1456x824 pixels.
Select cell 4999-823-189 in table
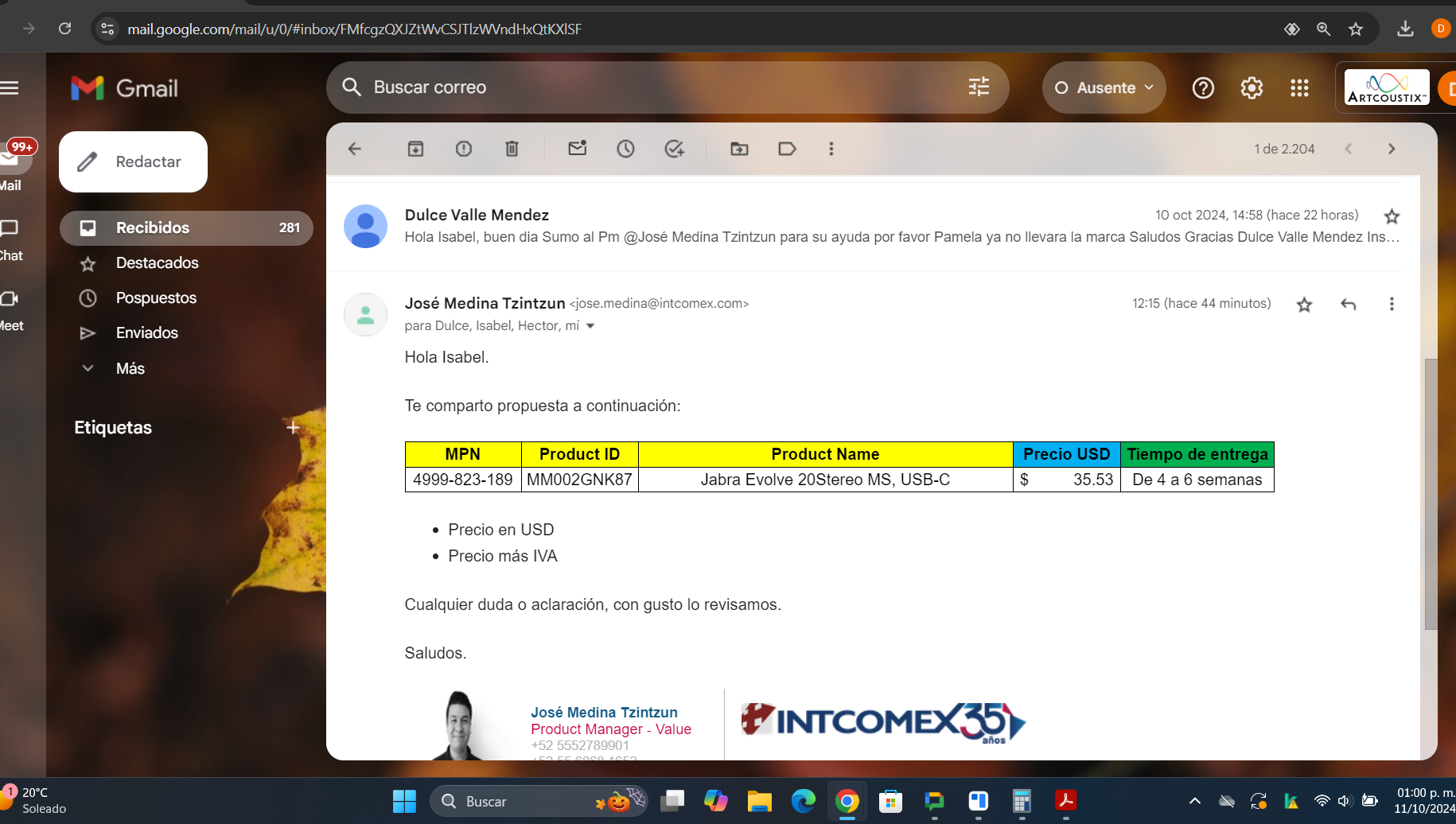(463, 480)
